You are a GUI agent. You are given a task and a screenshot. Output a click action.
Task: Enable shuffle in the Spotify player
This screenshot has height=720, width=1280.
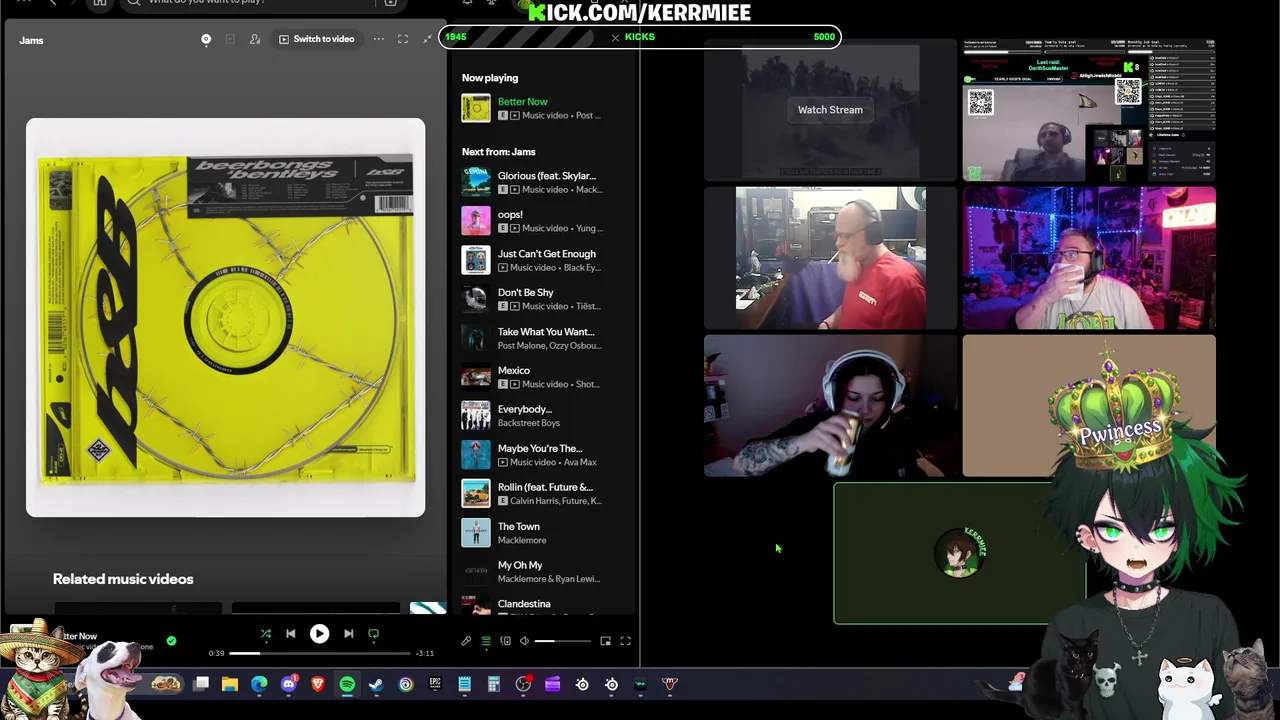265,633
